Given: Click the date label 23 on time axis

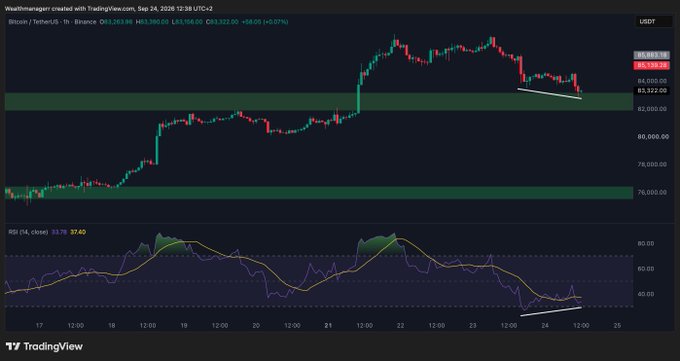Looking at the screenshot, I should (473, 325).
